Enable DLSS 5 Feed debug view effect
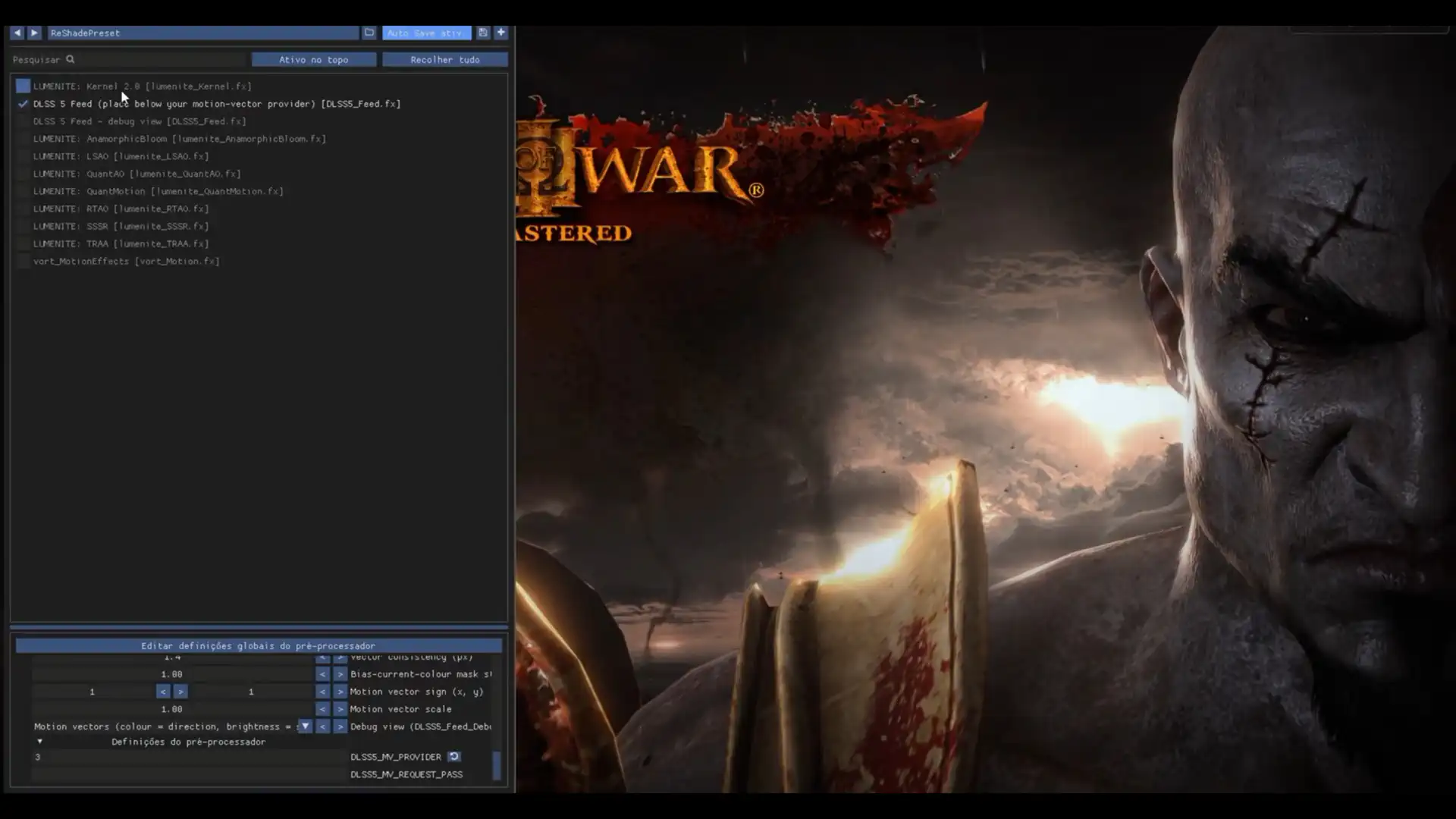 (24, 121)
